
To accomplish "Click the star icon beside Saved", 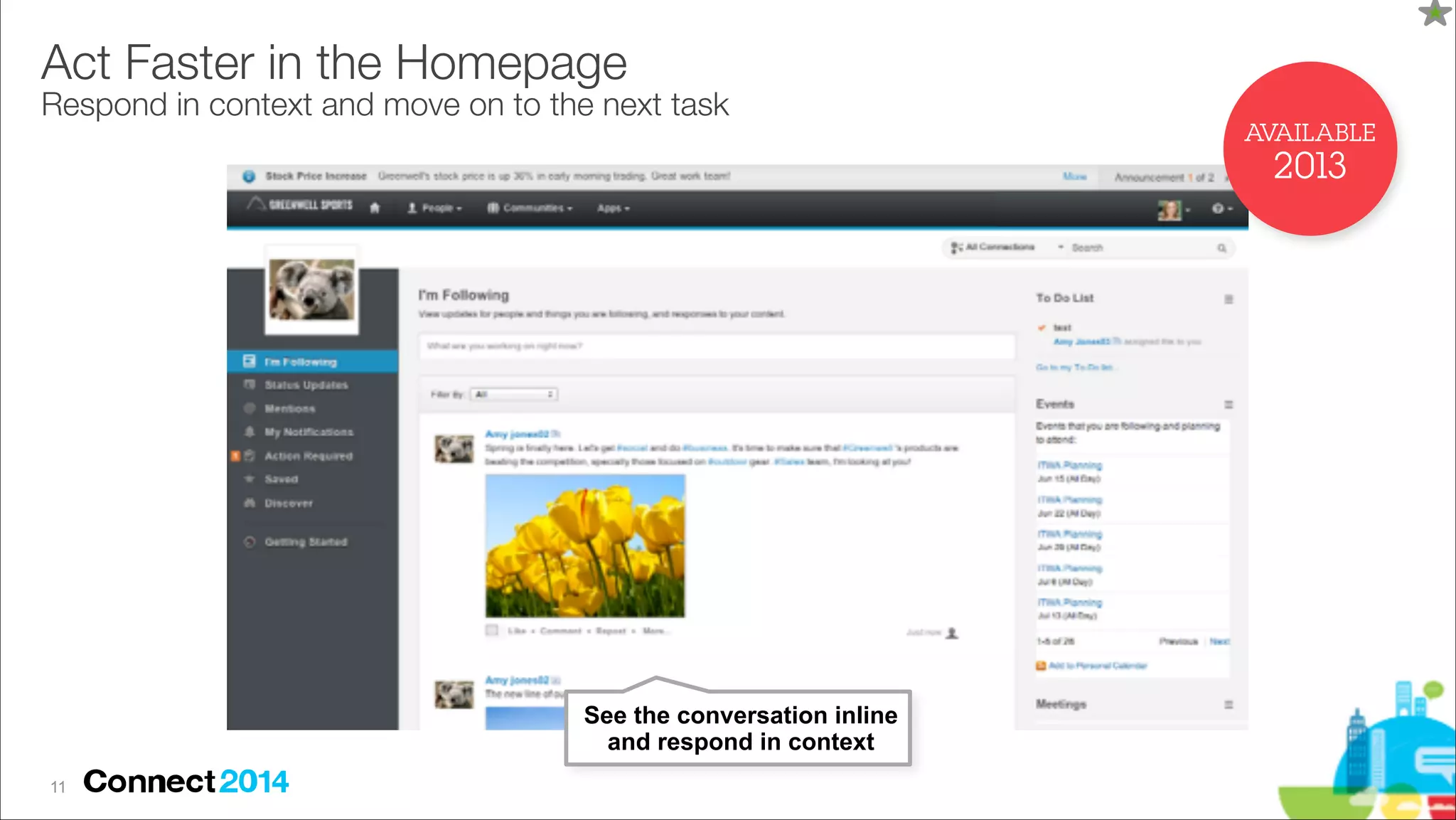I will [x=249, y=479].
